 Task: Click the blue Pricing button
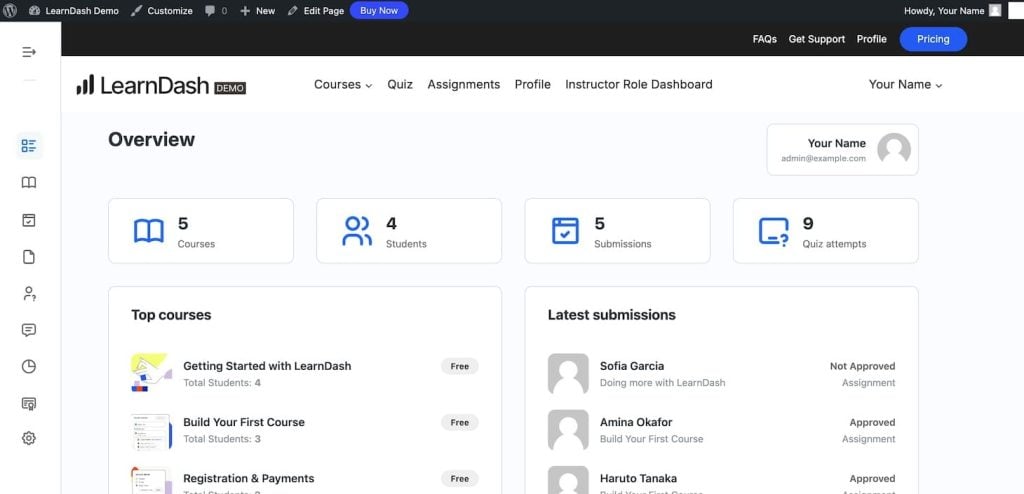click(x=933, y=39)
